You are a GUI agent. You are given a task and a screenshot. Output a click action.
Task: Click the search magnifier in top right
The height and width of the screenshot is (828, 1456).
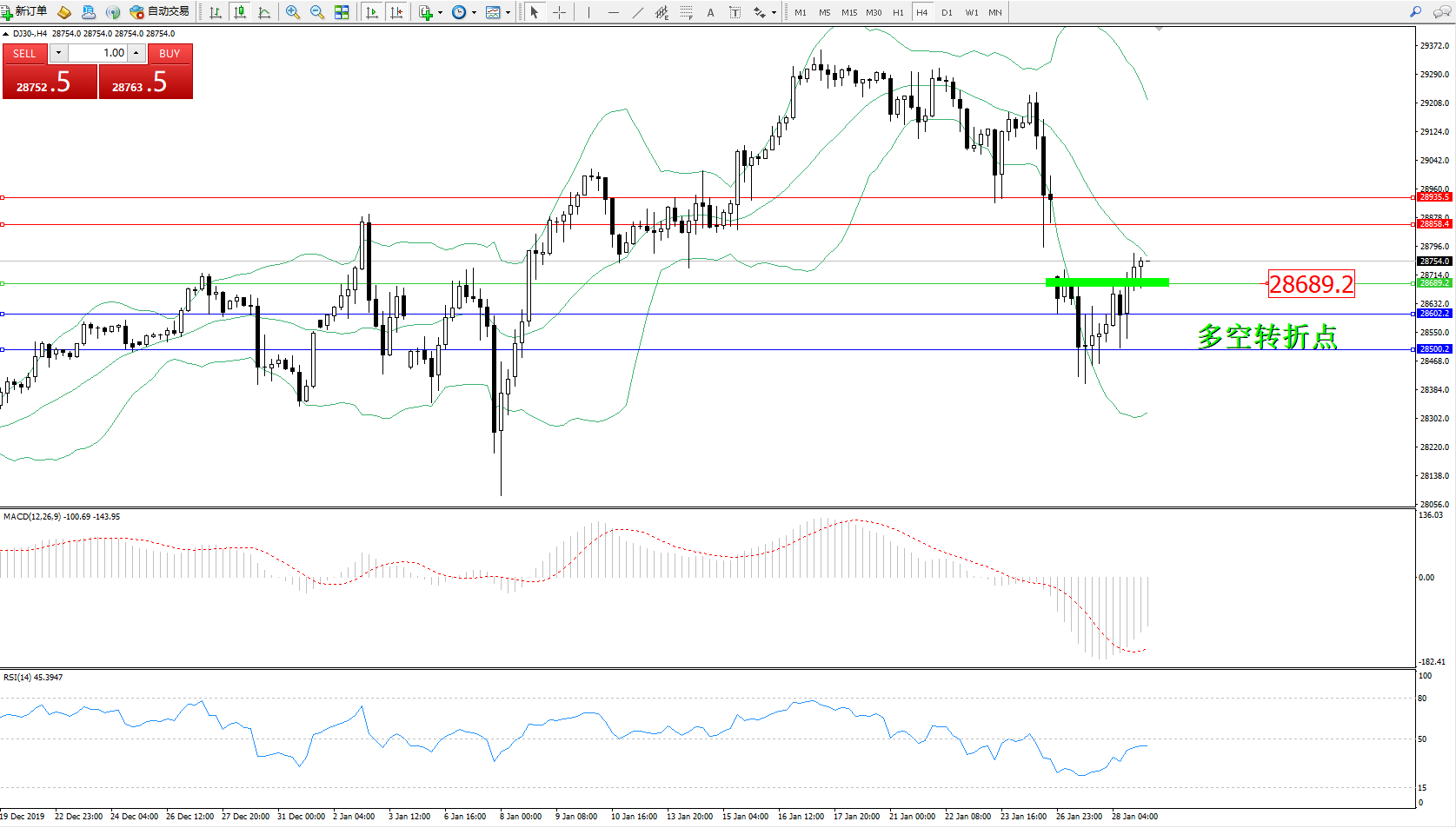(1416, 12)
